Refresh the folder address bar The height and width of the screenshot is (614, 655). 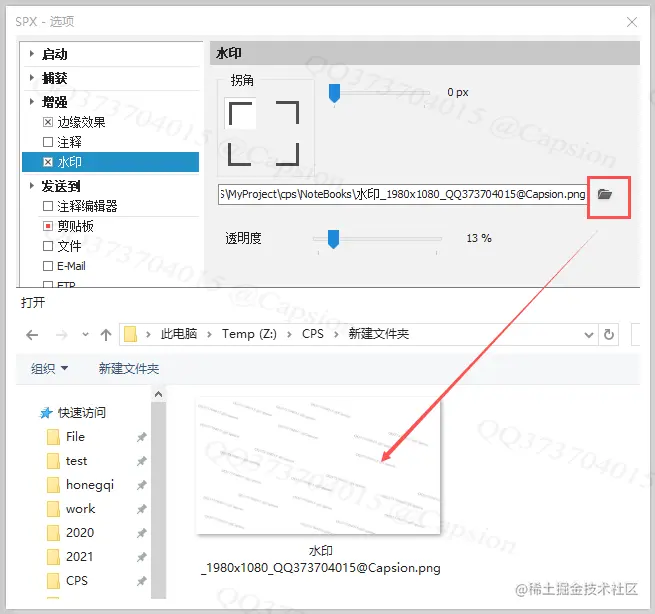609,334
